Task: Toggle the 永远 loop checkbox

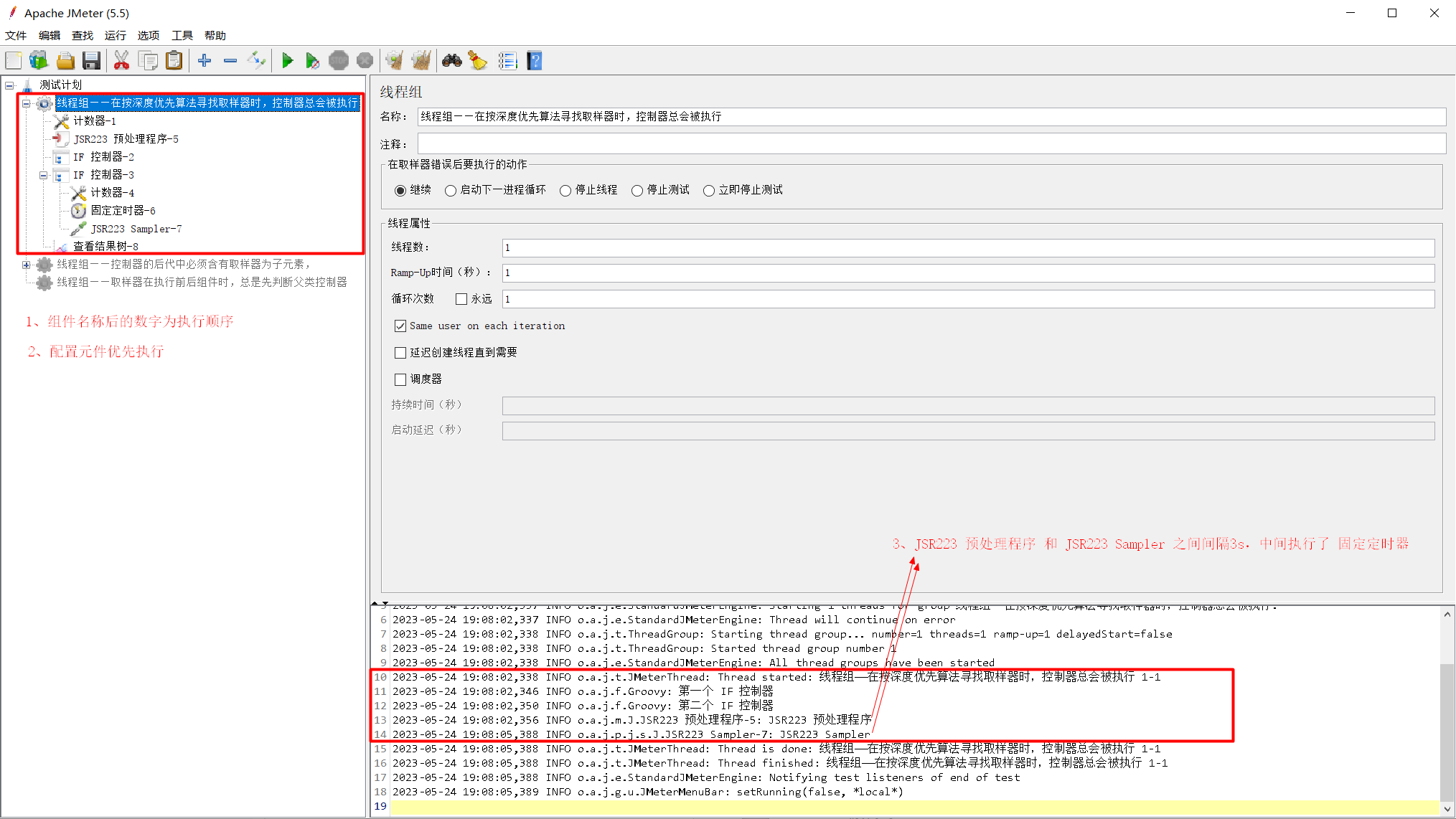Action: tap(461, 299)
